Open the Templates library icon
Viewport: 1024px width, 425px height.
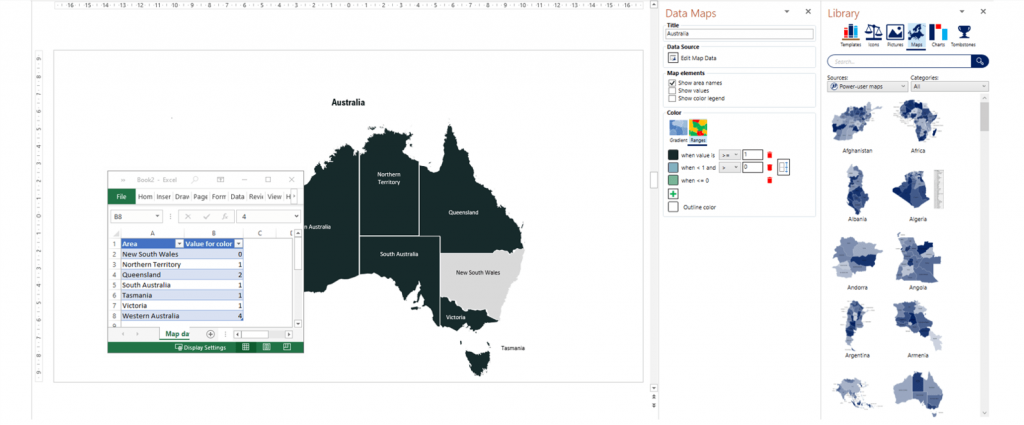pyautogui.click(x=851, y=33)
